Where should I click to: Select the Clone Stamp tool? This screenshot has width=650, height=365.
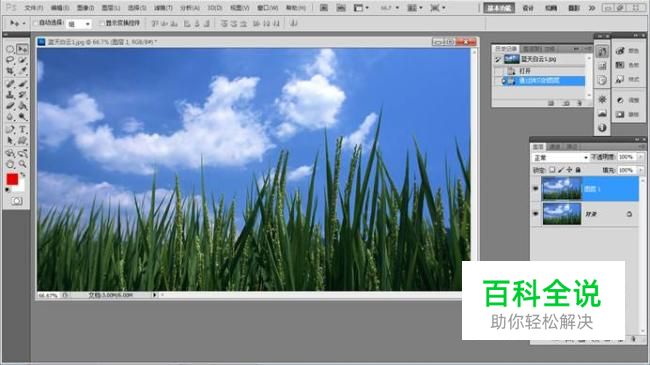10,95
